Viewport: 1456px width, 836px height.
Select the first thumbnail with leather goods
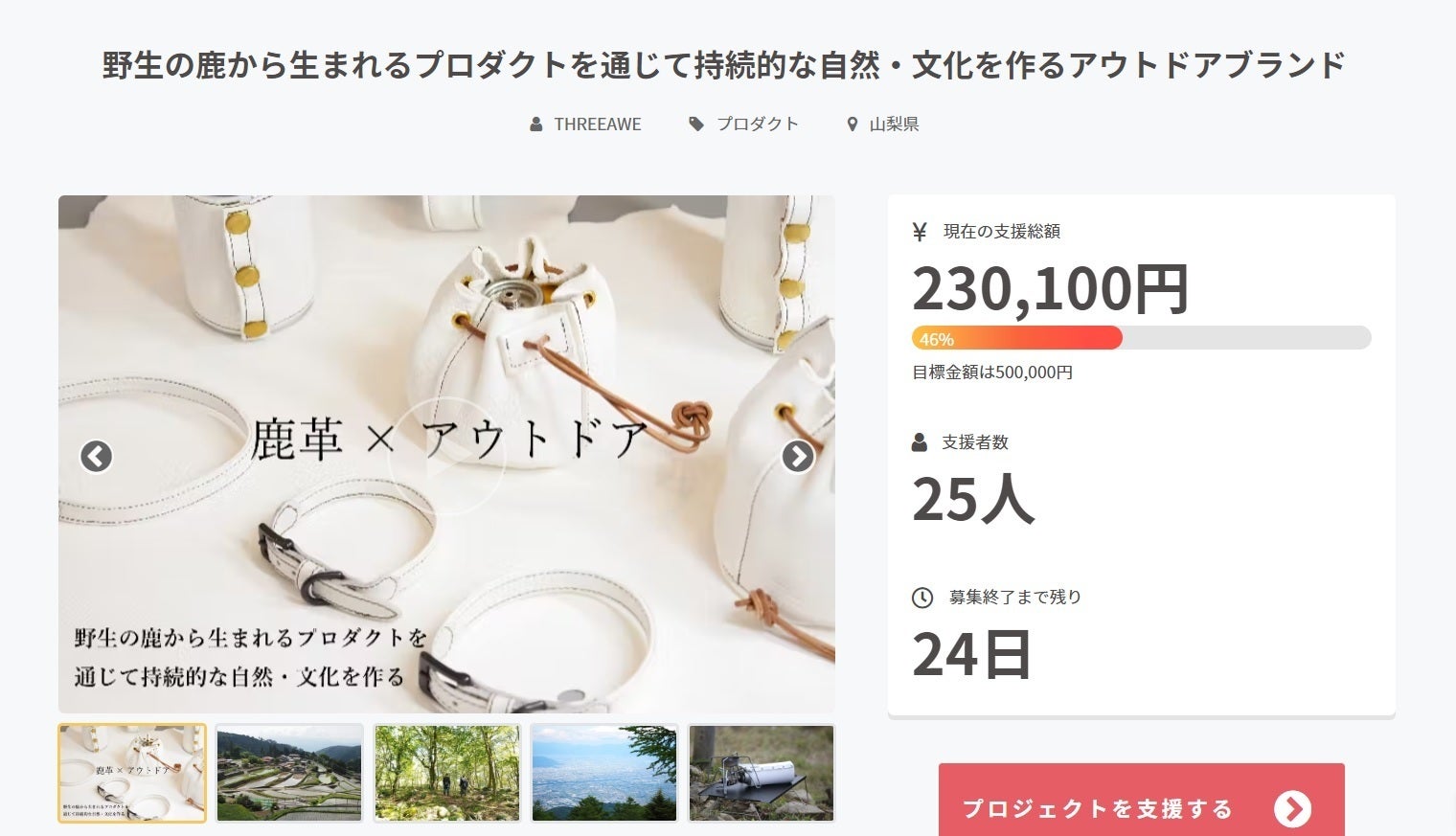pos(132,773)
